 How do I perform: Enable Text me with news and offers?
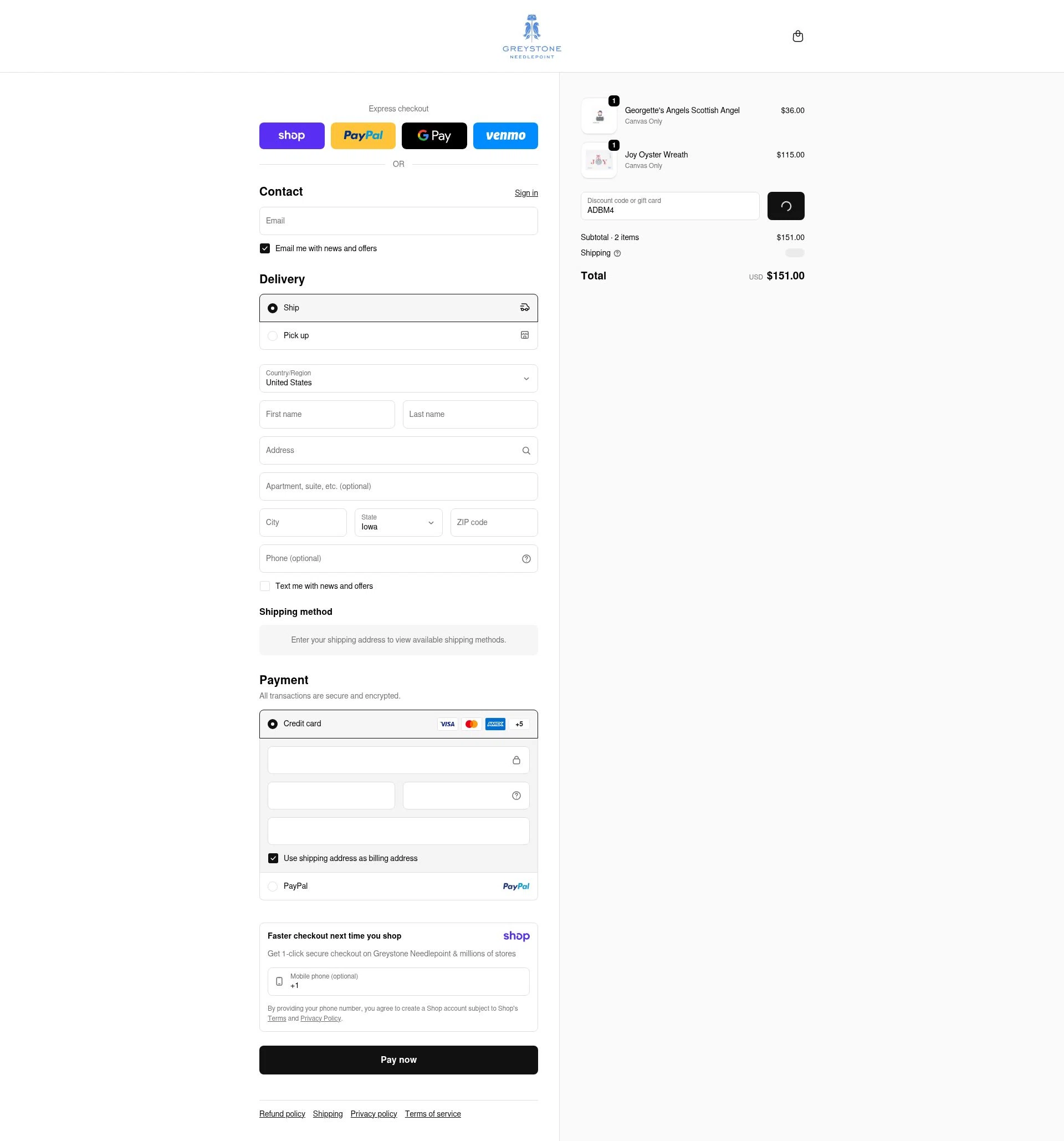tap(265, 586)
